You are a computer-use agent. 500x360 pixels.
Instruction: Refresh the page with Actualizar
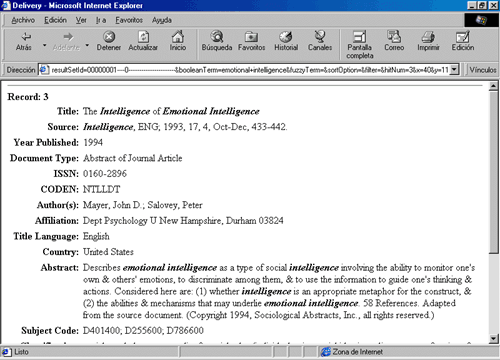[x=143, y=41]
